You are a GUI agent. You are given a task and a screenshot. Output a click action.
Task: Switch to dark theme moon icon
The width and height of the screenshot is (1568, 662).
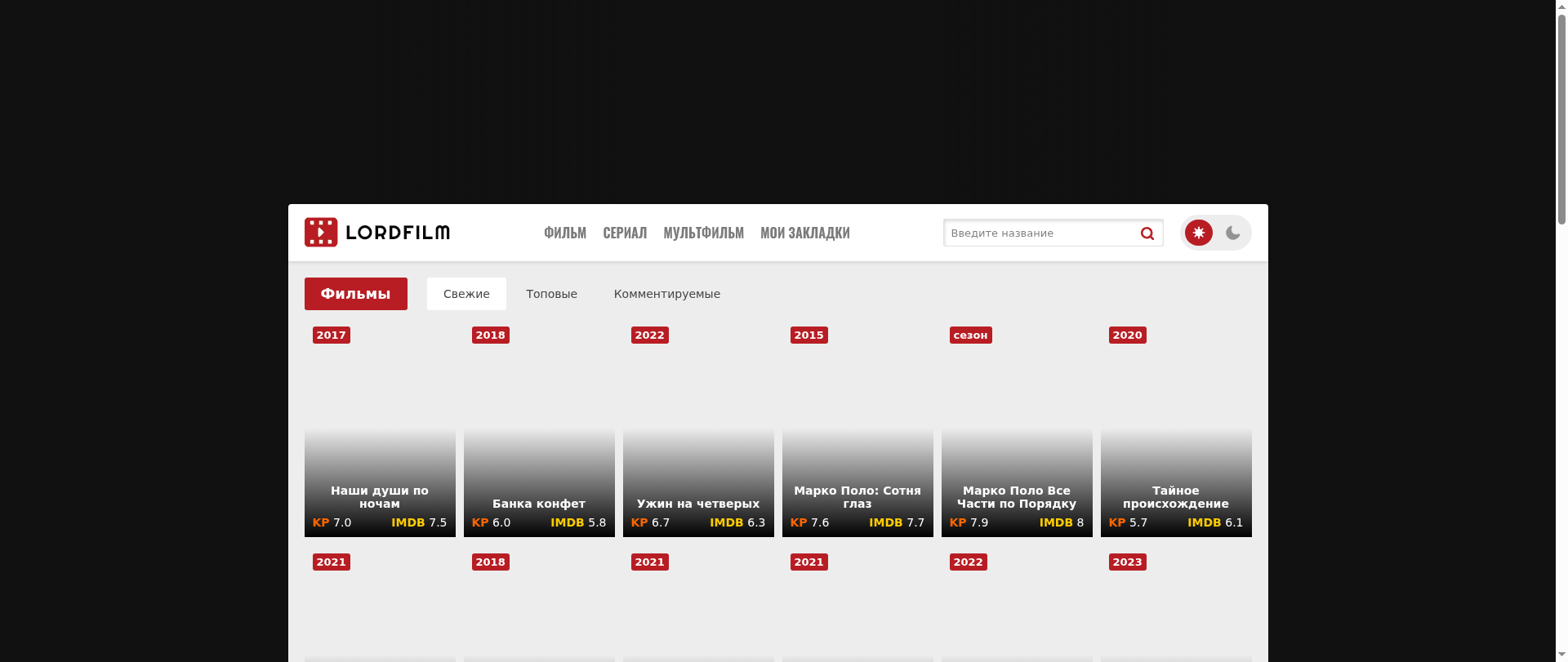(1232, 233)
